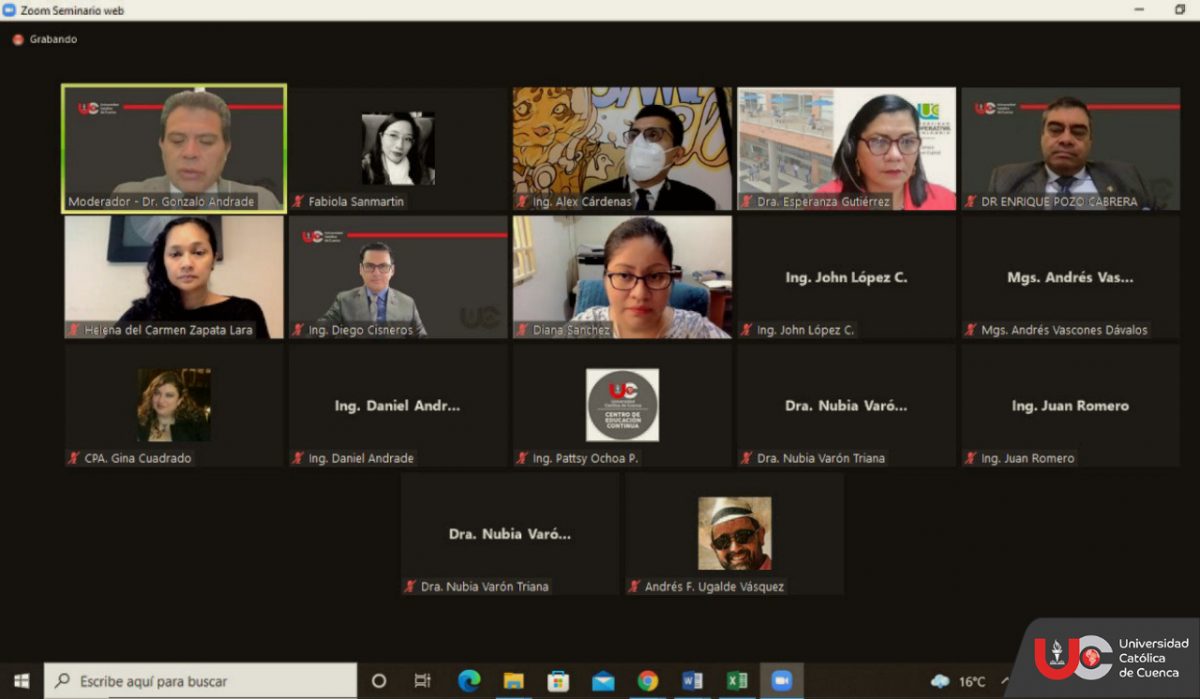Click the muted mic icon for Helena del Carmen Zapata Lara

tap(74, 330)
